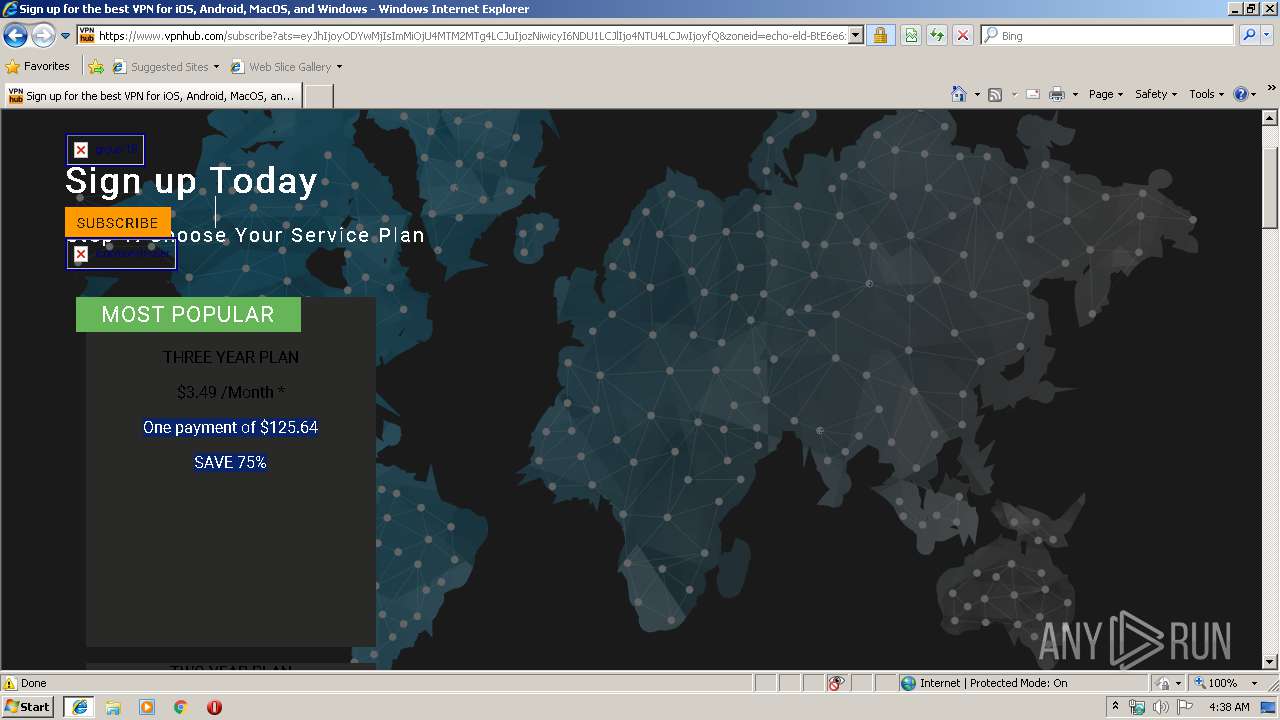Open the RSS feeds icon
This screenshot has width=1280, height=720.
pyautogui.click(x=995, y=94)
